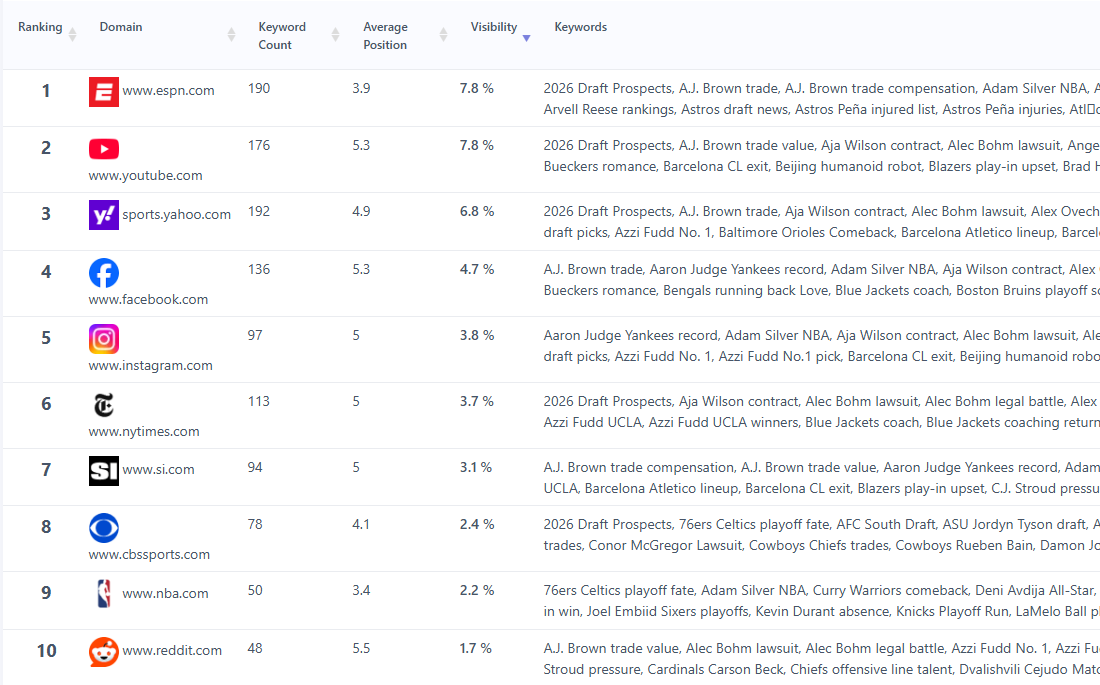
Task: Select the www.nytimes.com domain text
Action: [144, 432]
